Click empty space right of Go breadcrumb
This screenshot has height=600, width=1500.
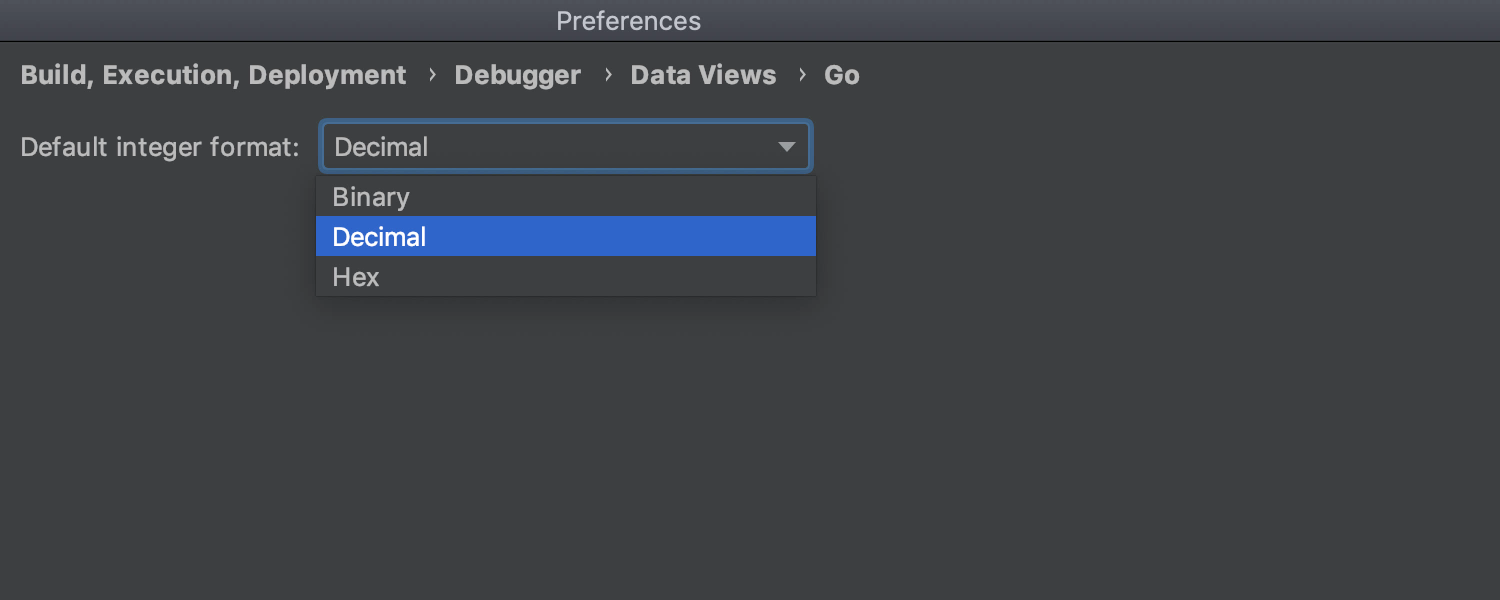click(x=1180, y=75)
